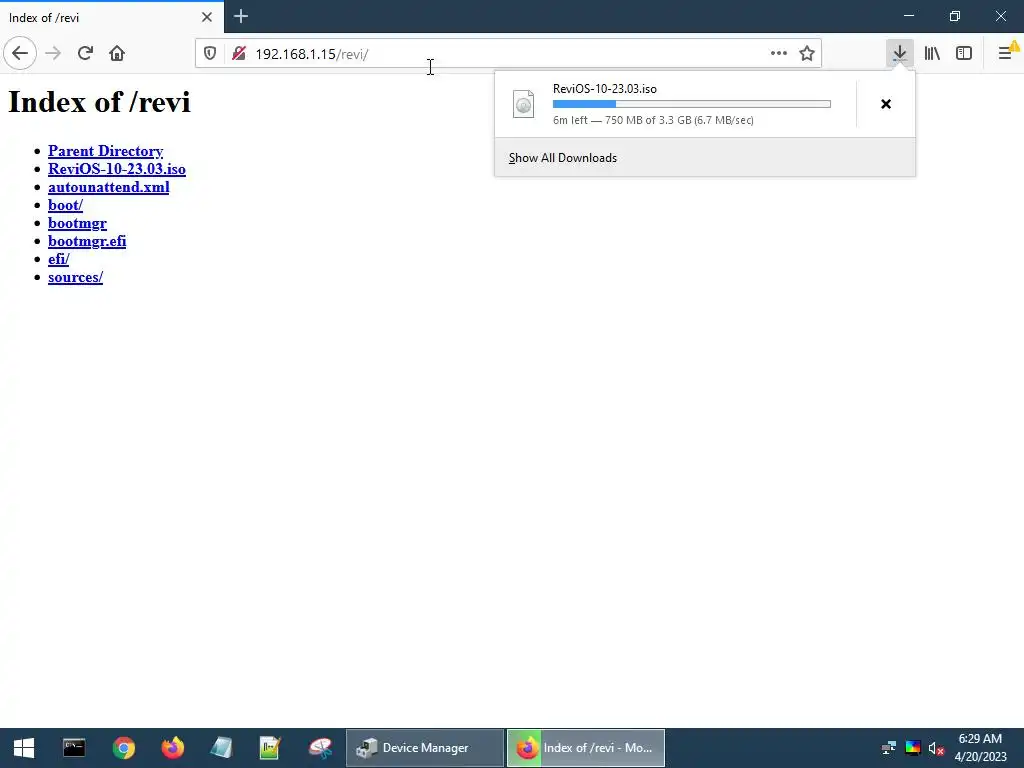Click the bootmgr file link

point(77,223)
